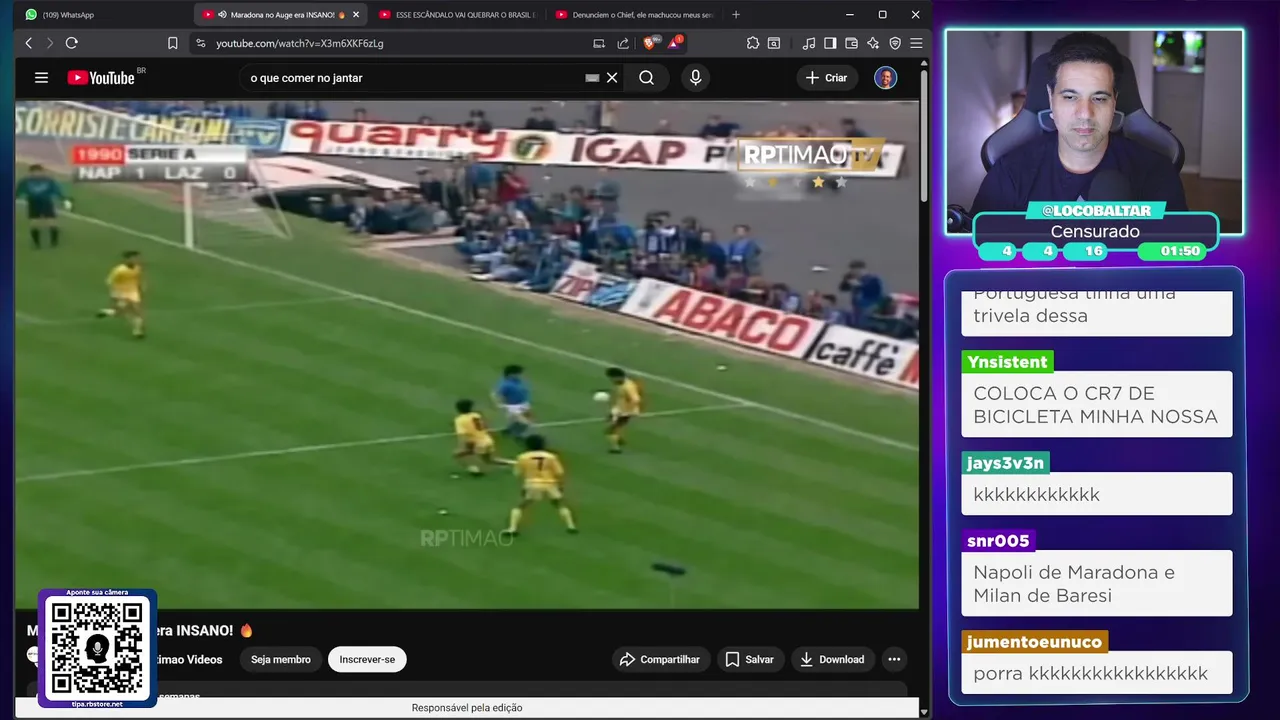The width and height of the screenshot is (1280, 720).
Task: Click the Compartilhar share button
Action: [x=661, y=659]
